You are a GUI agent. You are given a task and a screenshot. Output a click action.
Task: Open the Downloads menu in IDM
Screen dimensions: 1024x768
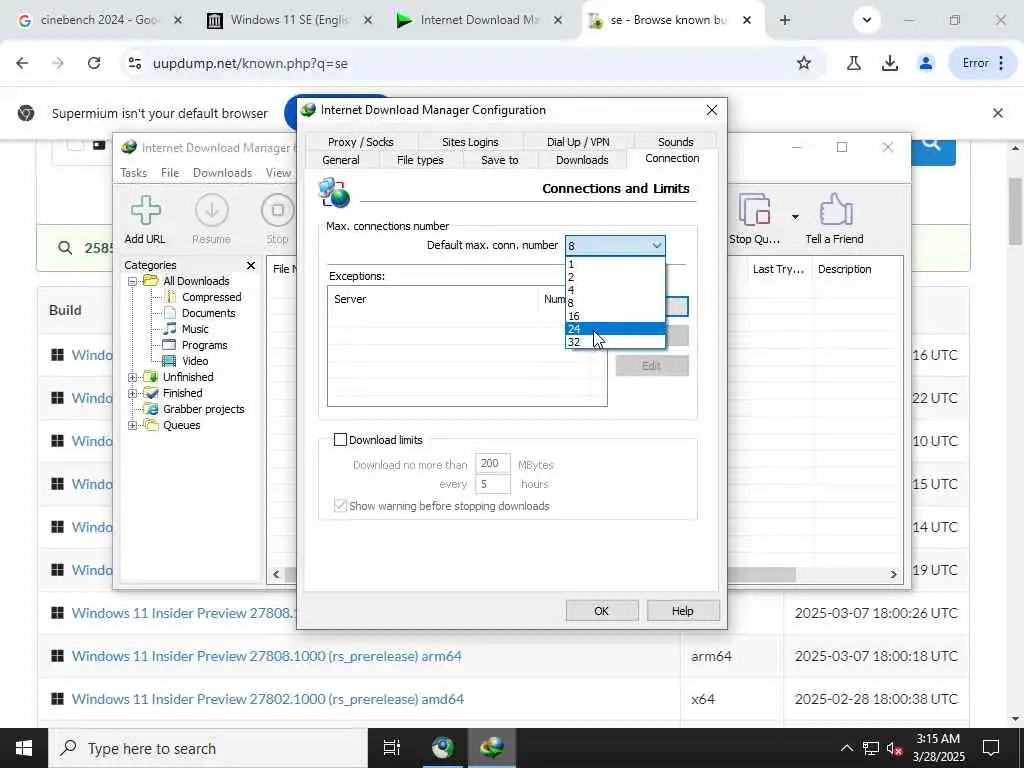click(222, 172)
